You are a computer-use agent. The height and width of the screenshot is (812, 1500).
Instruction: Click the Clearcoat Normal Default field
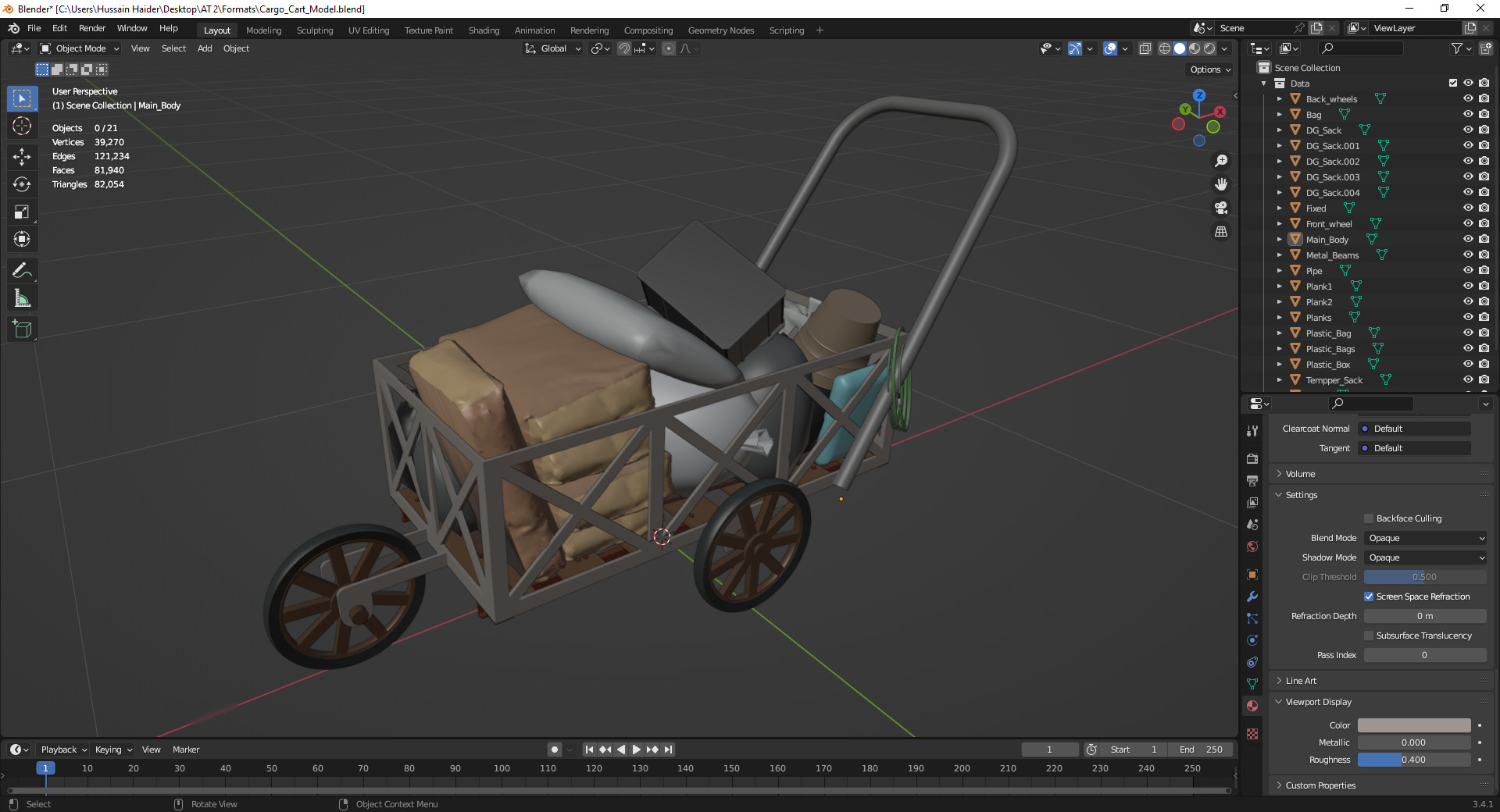[1415, 429]
